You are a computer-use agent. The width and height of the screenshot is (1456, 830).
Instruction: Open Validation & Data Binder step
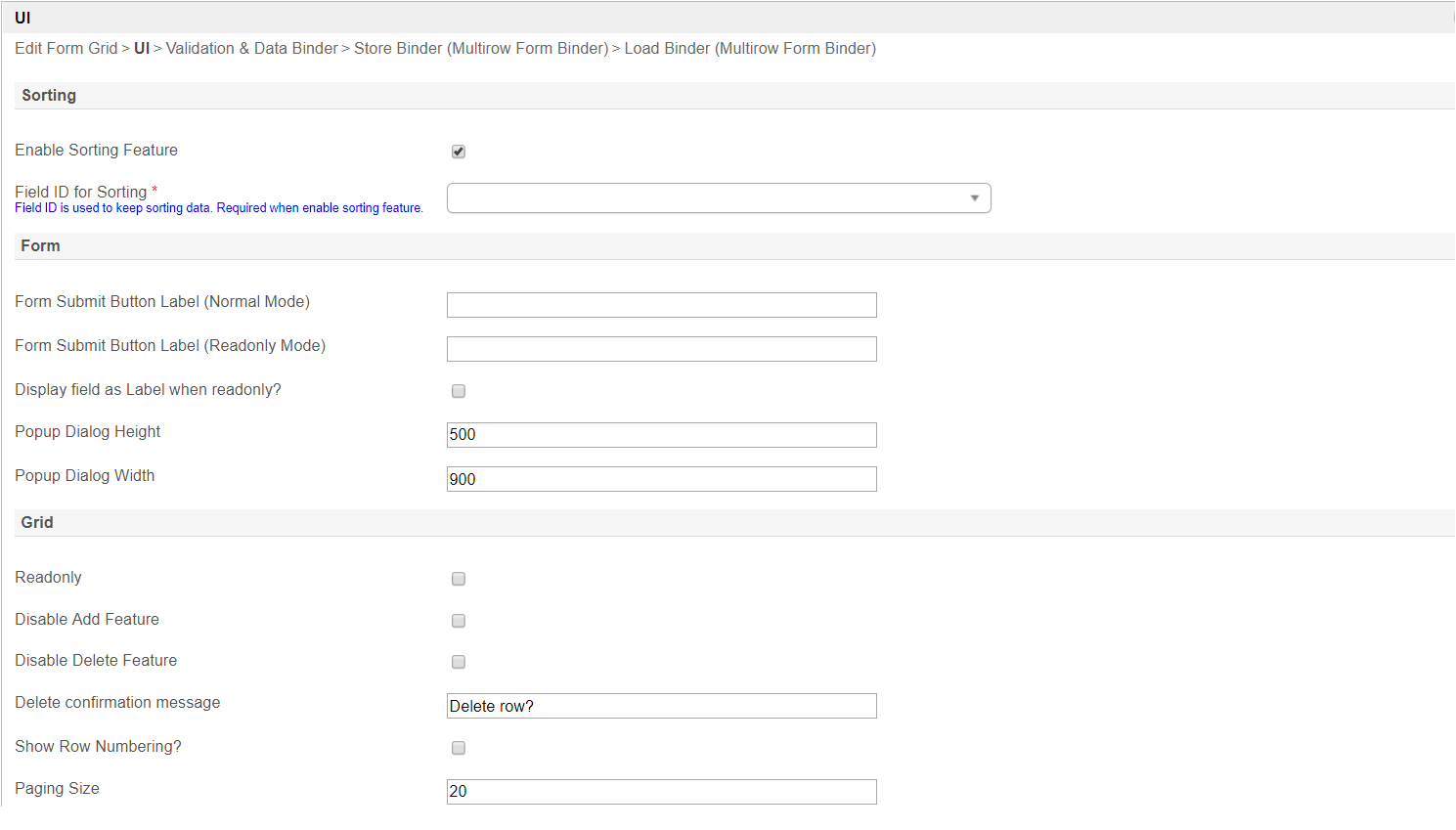251,49
